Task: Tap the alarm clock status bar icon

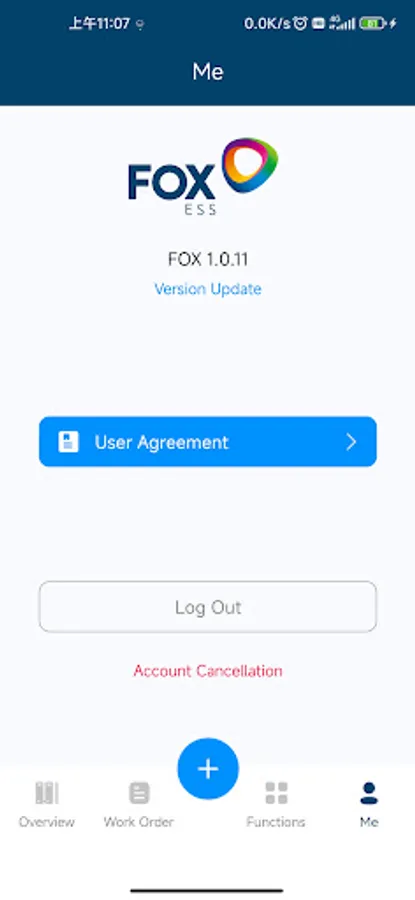Action: point(300,24)
